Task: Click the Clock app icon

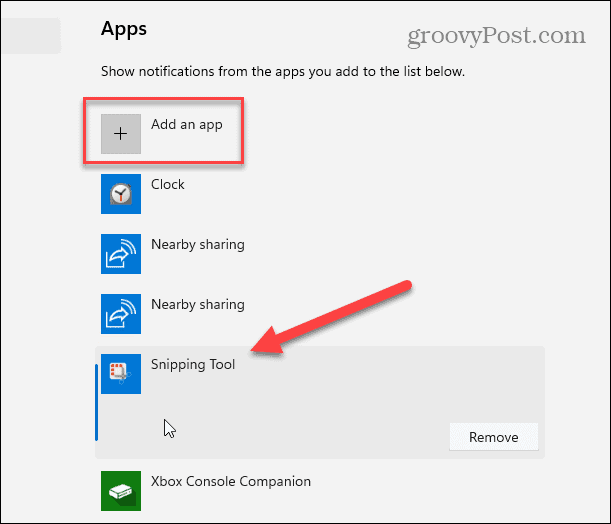Action: click(x=121, y=194)
